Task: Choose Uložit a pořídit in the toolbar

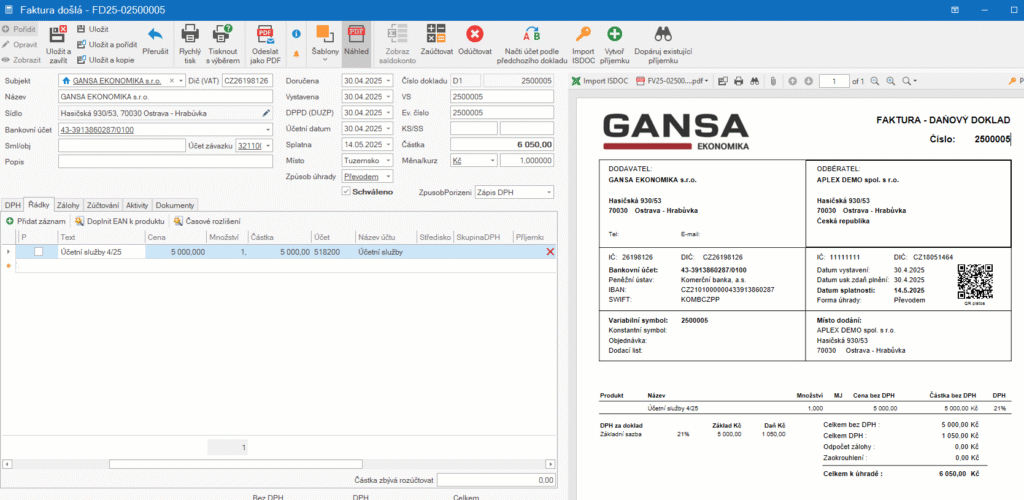Action: tap(107, 44)
